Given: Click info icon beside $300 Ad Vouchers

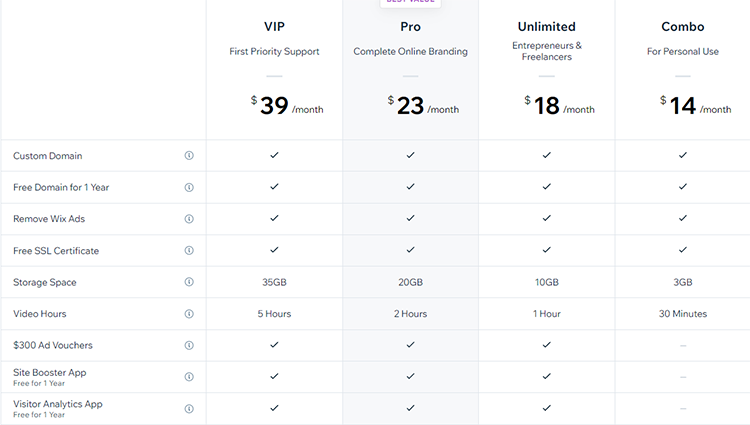Looking at the screenshot, I should [x=189, y=345].
